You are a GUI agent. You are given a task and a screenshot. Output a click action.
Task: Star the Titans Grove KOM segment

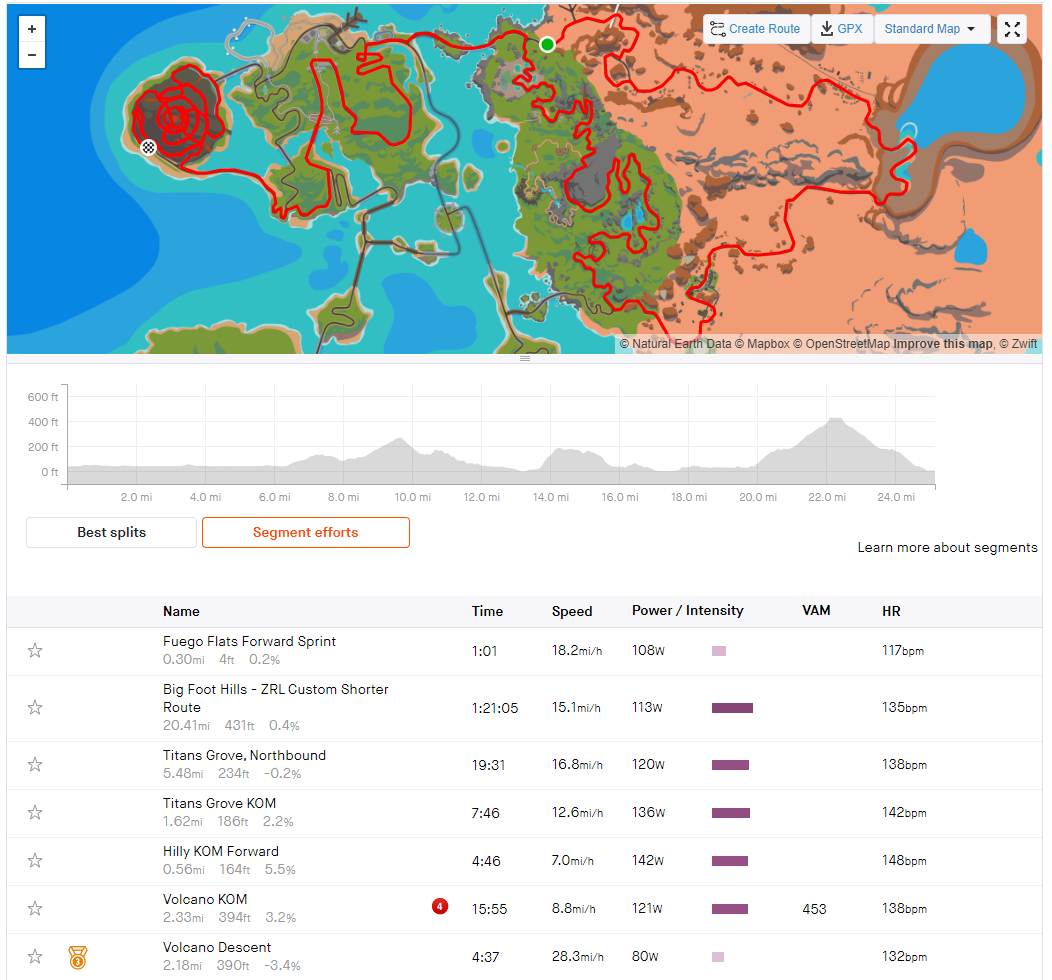point(35,812)
